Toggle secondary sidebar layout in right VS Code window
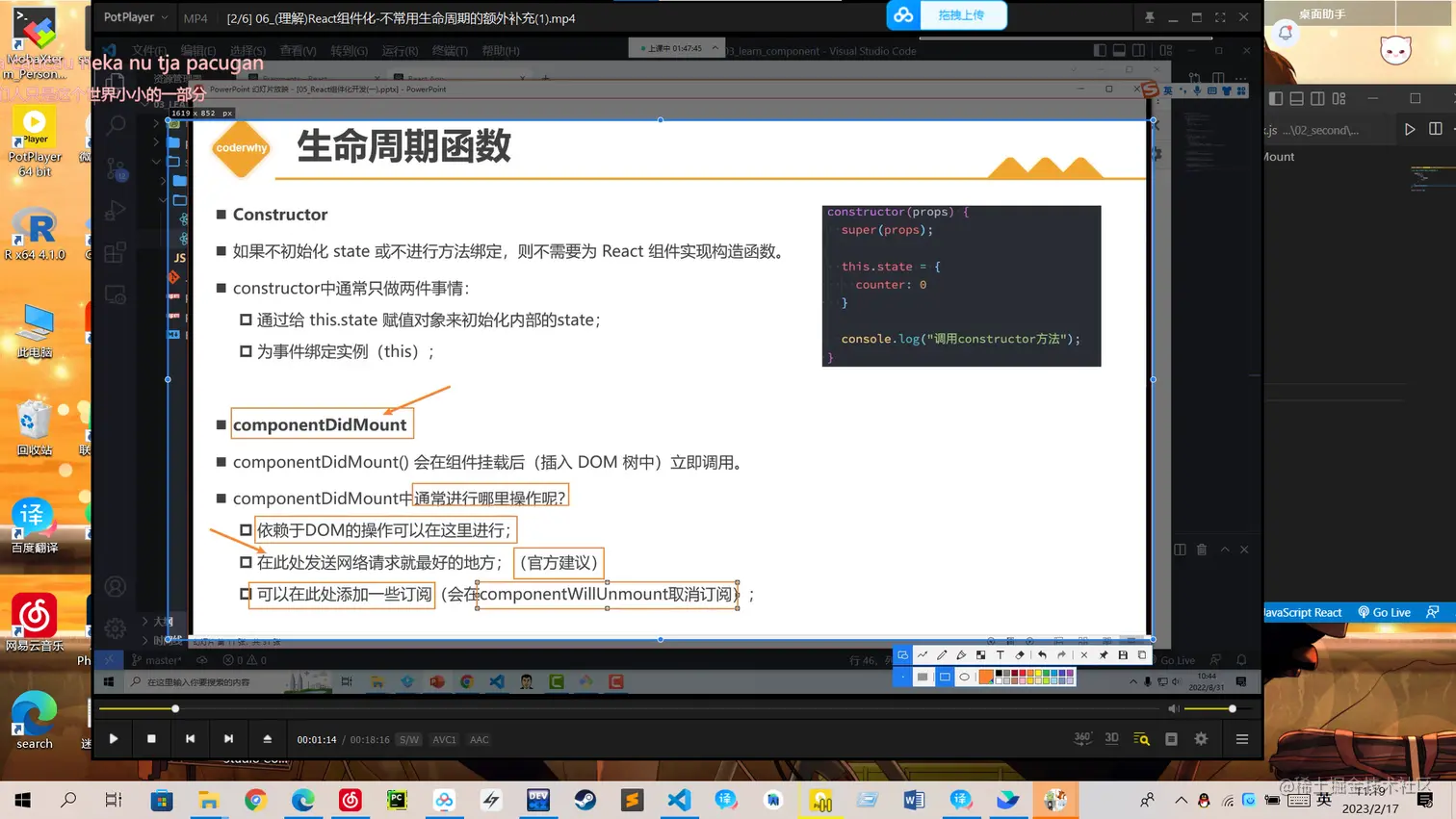 click(x=1318, y=98)
